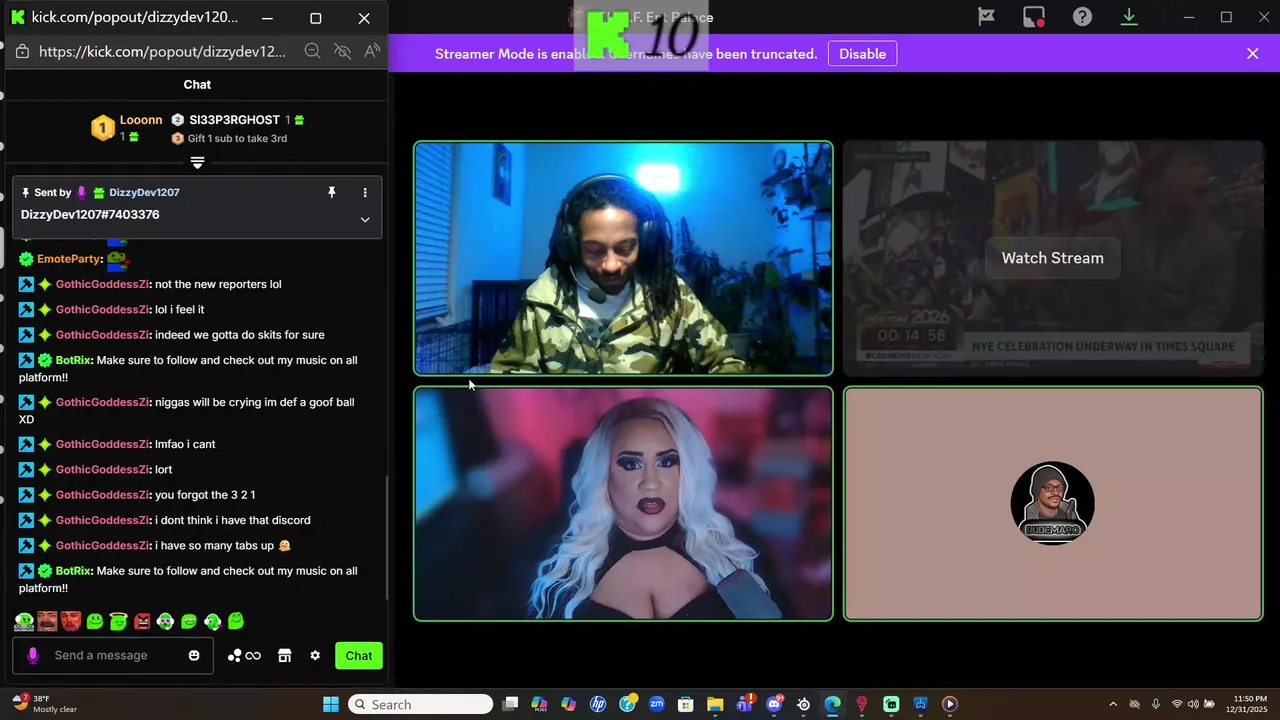Open the chat shop storefront icon

point(285,656)
